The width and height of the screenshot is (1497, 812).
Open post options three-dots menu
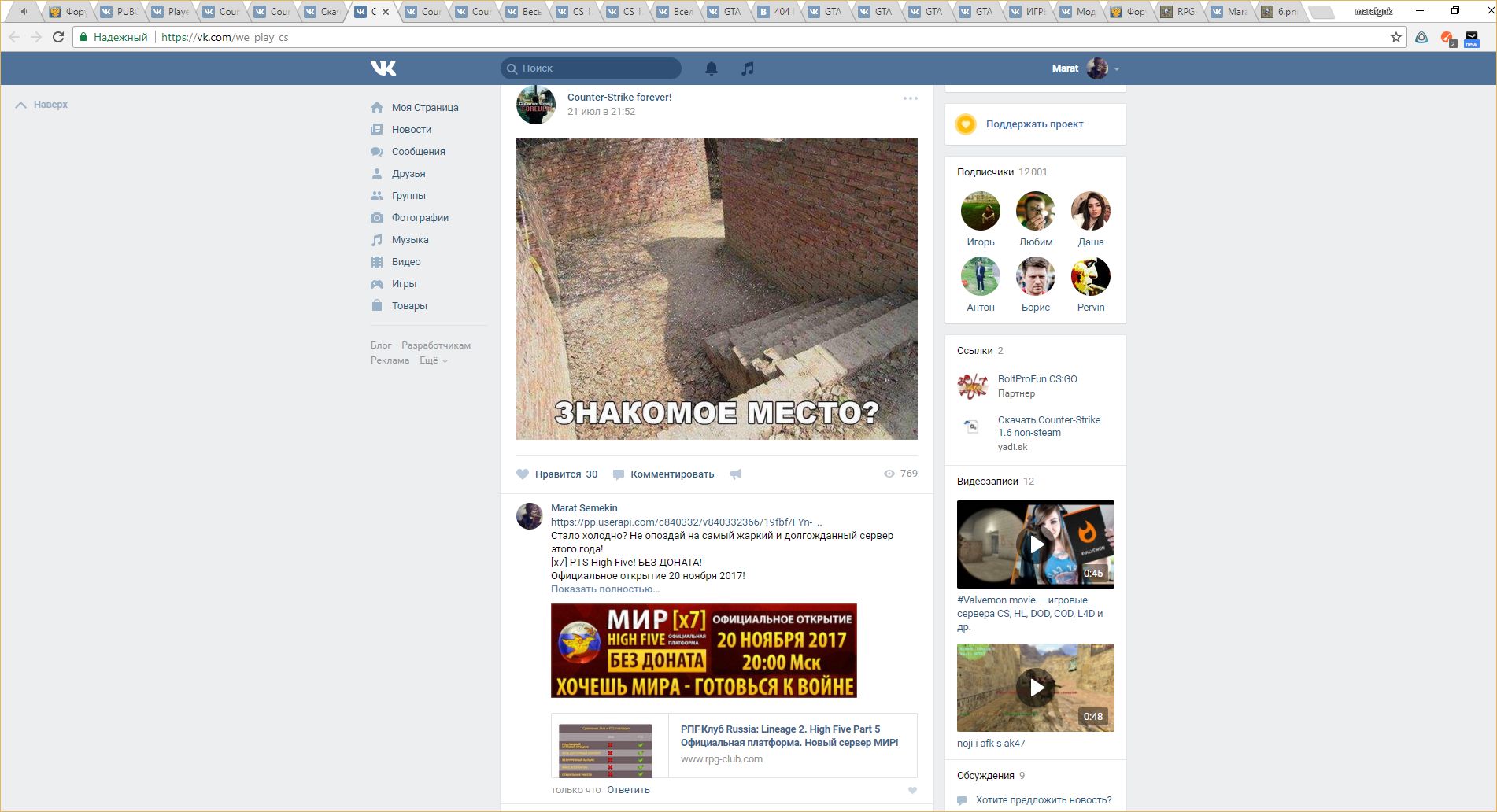tap(911, 98)
